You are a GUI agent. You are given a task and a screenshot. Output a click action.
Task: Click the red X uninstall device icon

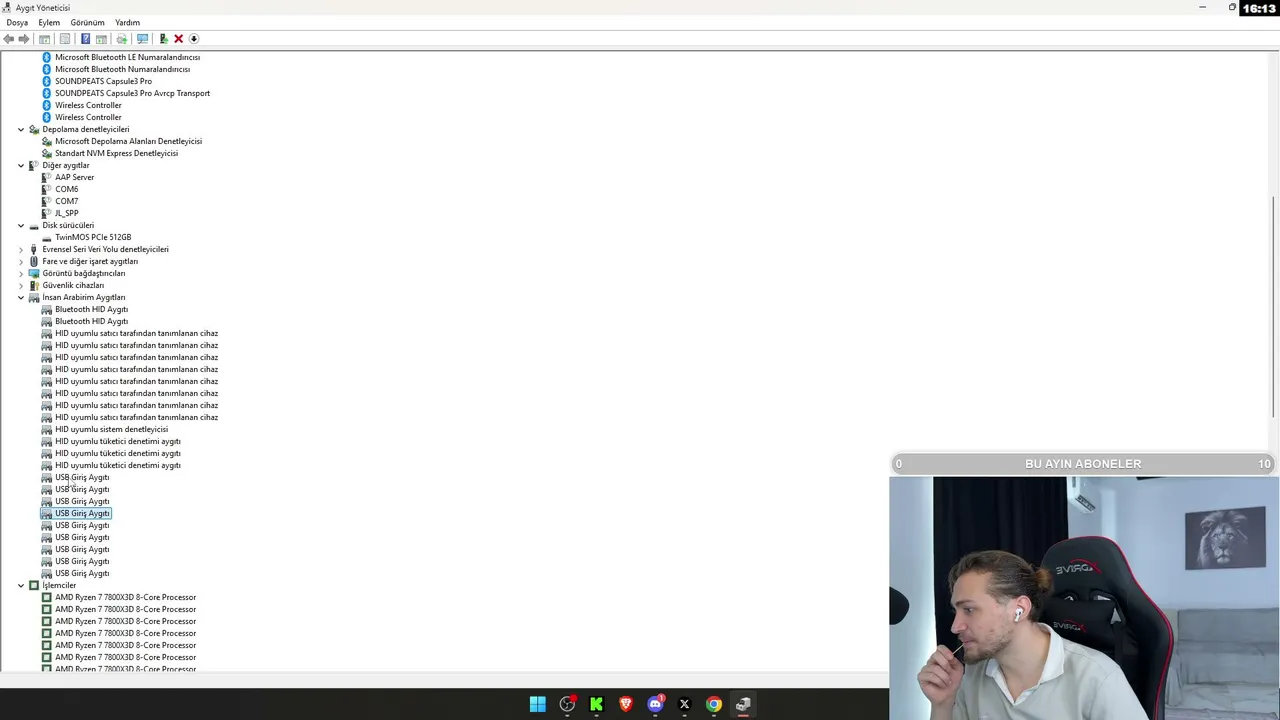pyautogui.click(x=178, y=39)
